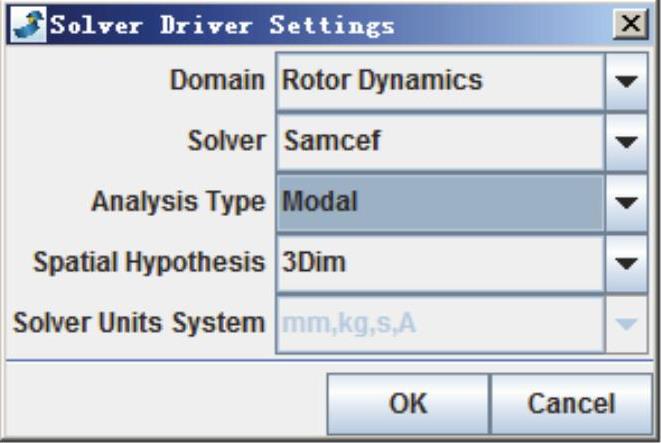Click the 3Dim spatial hypothesis field
Screen dimensions: 661x443
[x=440, y=263]
